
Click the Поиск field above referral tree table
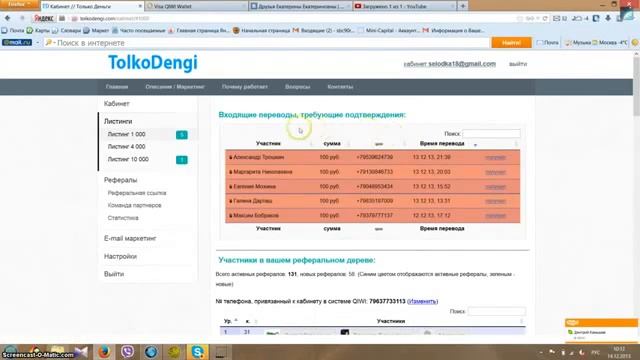(497, 311)
